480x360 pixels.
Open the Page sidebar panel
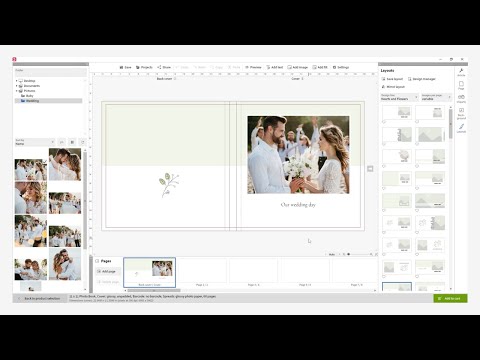point(461,85)
